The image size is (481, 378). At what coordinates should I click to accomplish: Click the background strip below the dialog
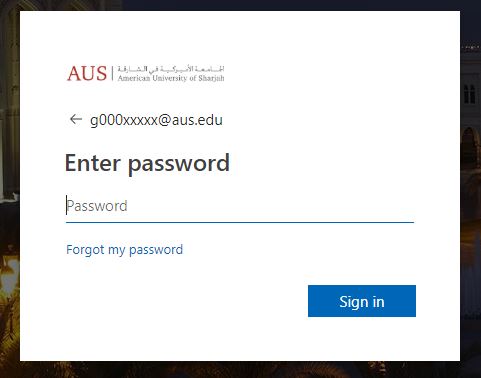240,369
